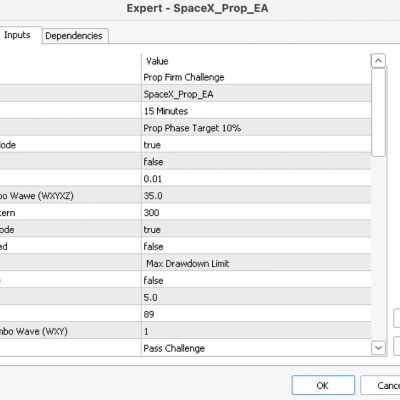Click the Value column header
The height and width of the screenshot is (400, 400).
157,61
